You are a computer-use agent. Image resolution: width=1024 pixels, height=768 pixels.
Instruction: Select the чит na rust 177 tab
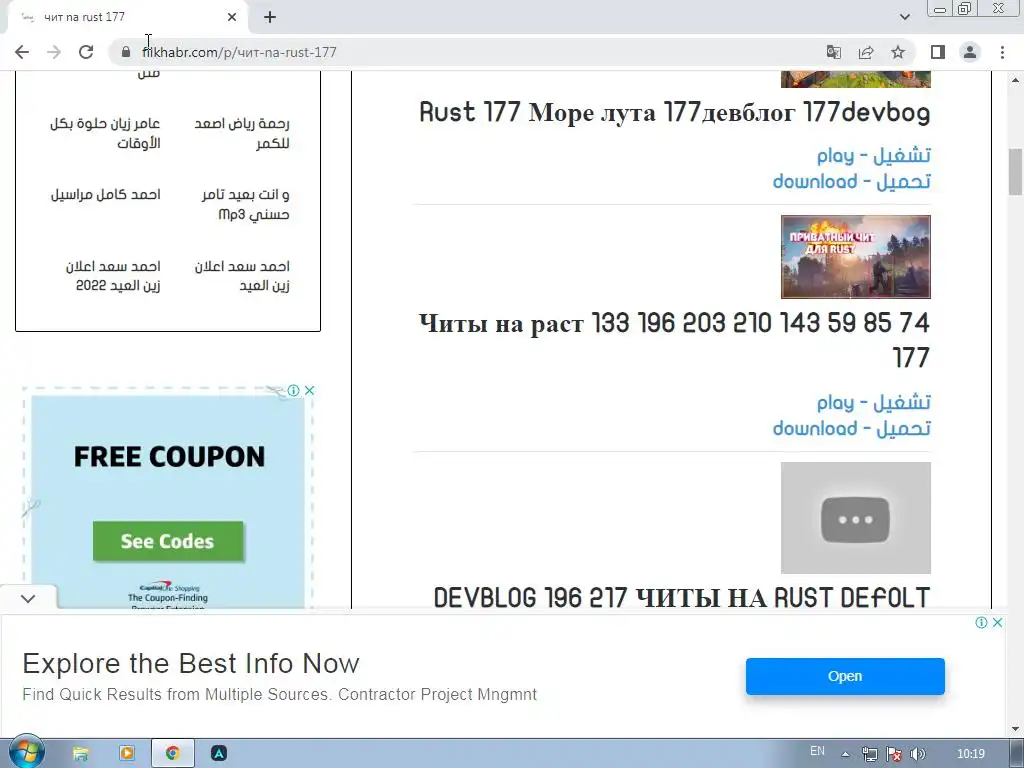(127, 17)
